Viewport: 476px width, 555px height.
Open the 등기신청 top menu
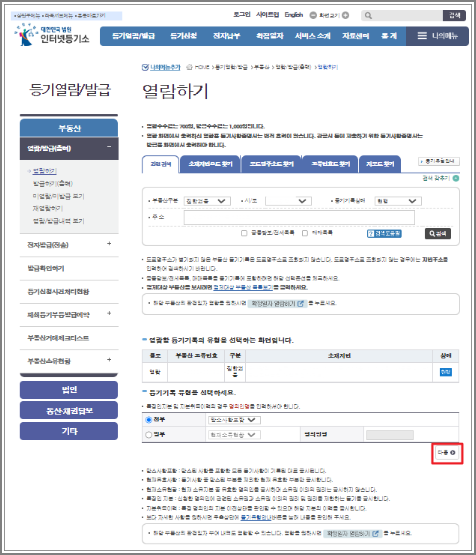pyautogui.click(x=184, y=36)
